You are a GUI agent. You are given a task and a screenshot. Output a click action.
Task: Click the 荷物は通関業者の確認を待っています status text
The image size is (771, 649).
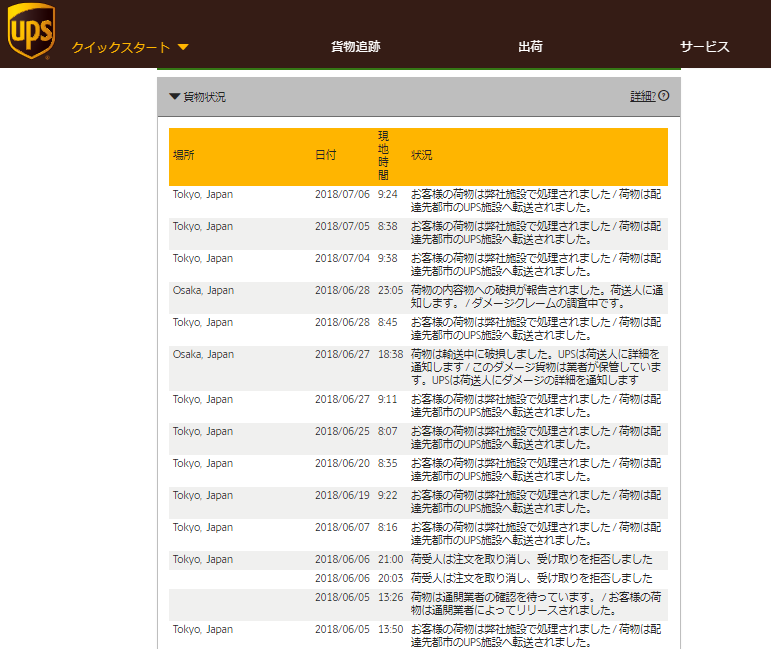pyautogui.click(x=536, y=603)
